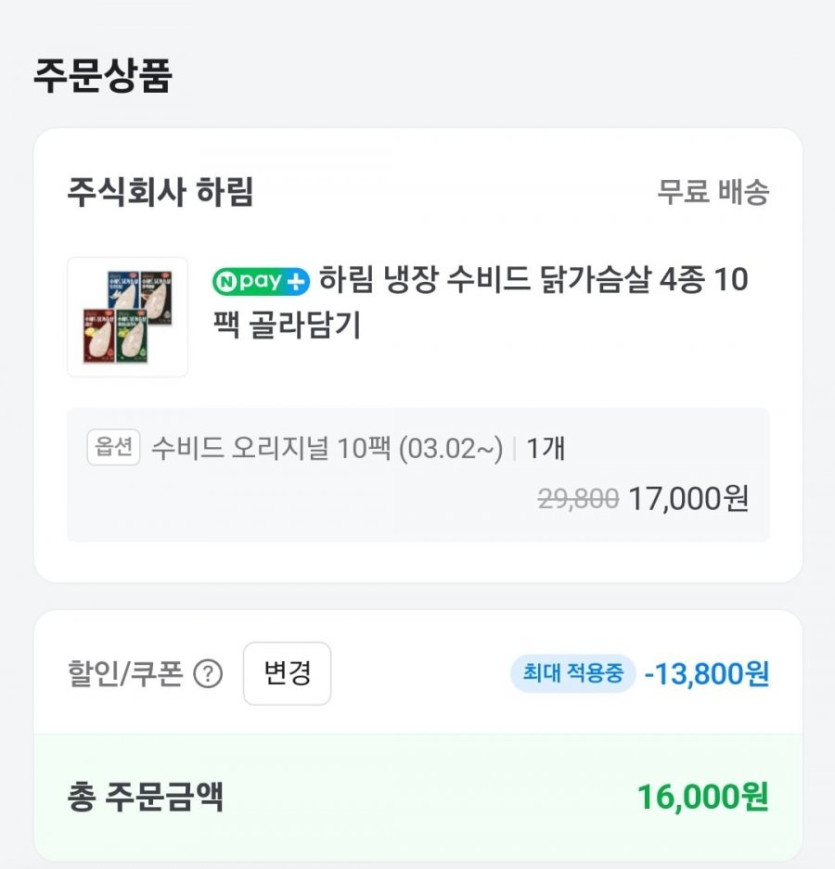Click the 할인/쿠폰 label text
This screenshot has height=869, width=835.
click(125, 675)
